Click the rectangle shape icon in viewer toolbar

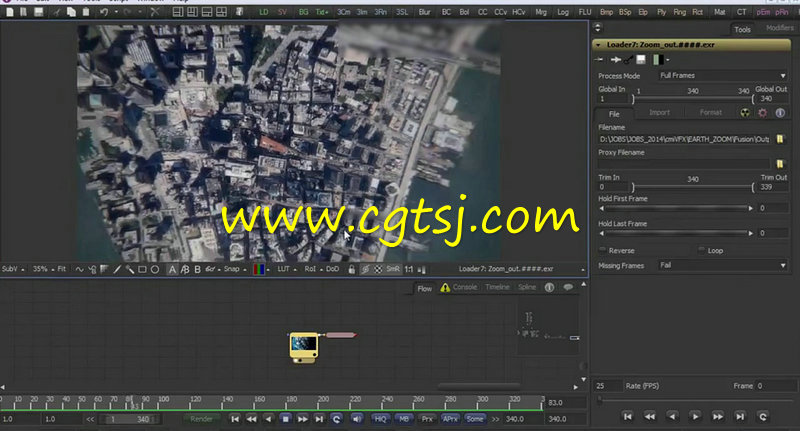click(142, 269)
